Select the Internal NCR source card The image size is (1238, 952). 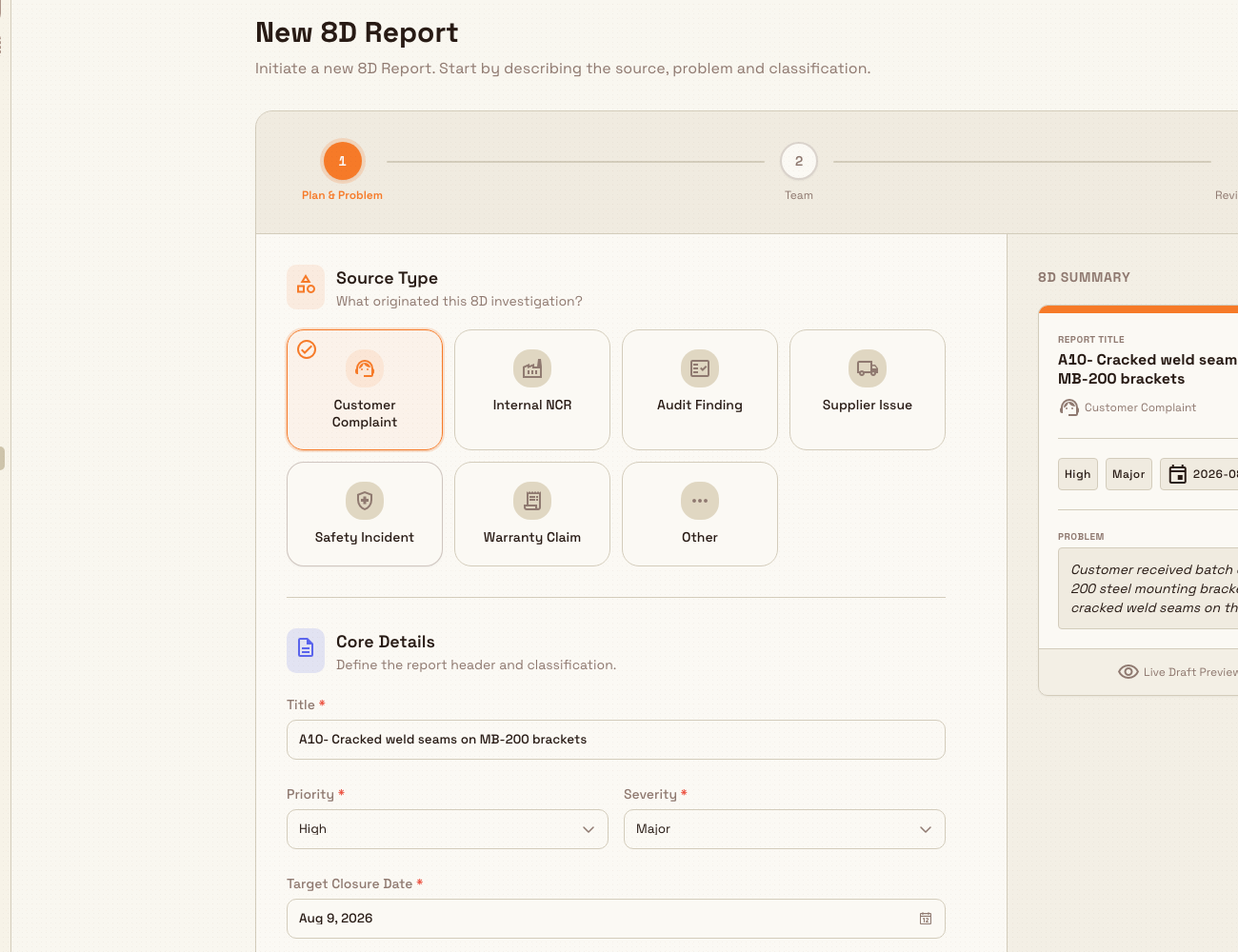point(532,389)
